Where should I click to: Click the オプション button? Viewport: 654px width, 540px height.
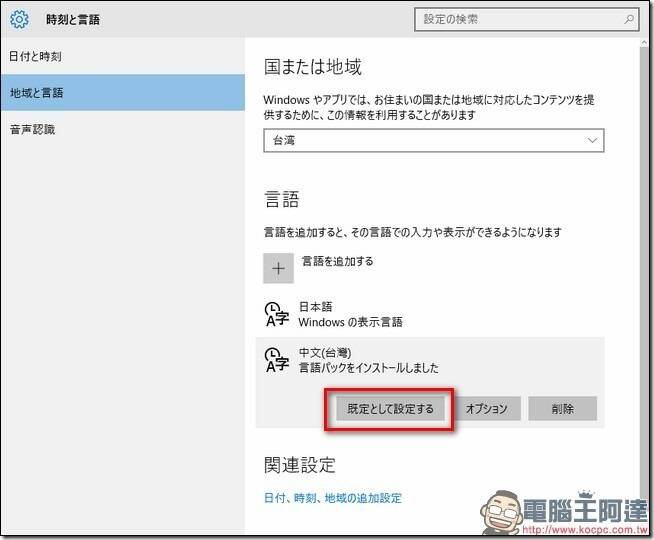pyautogui.click(x=487, y=409)
